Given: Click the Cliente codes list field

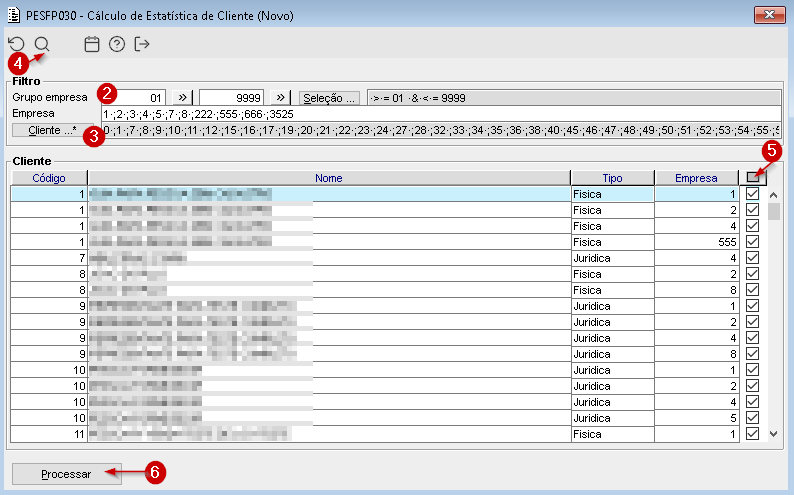Looking at the screenshot, I should [441, 130].
